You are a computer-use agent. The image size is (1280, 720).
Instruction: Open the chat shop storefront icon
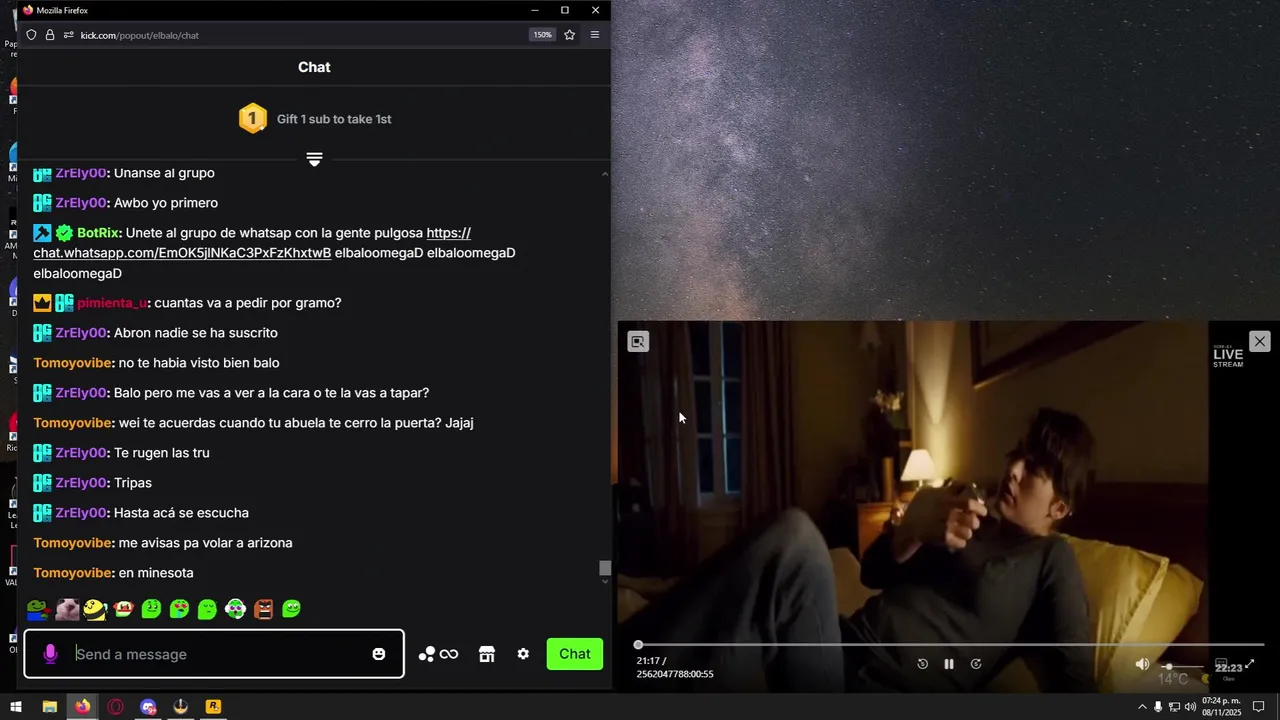(487, 654)
